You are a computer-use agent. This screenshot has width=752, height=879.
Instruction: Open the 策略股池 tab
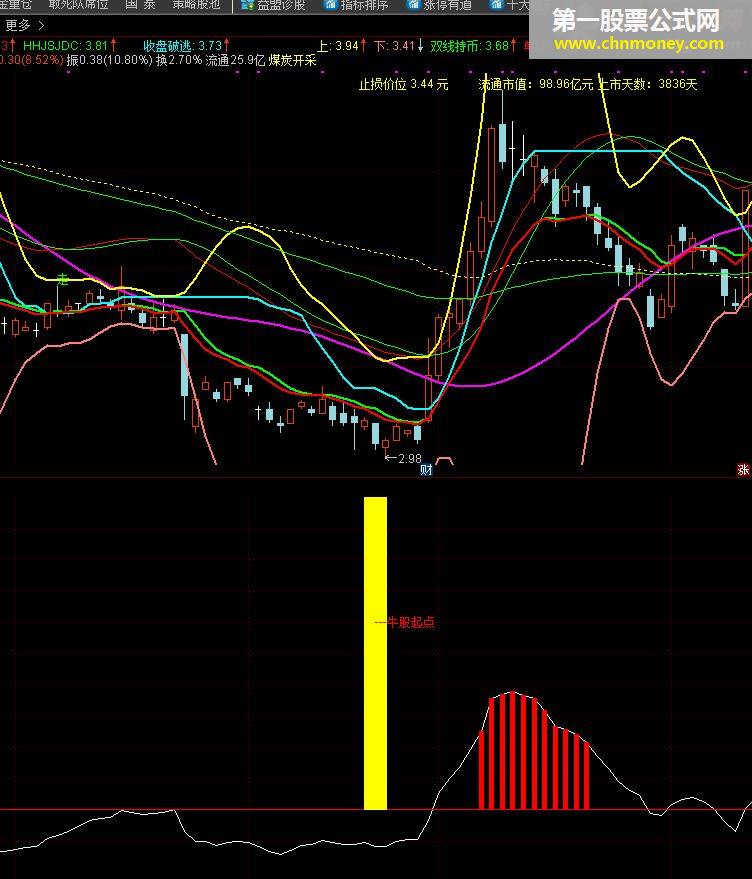tap(196, 5)
